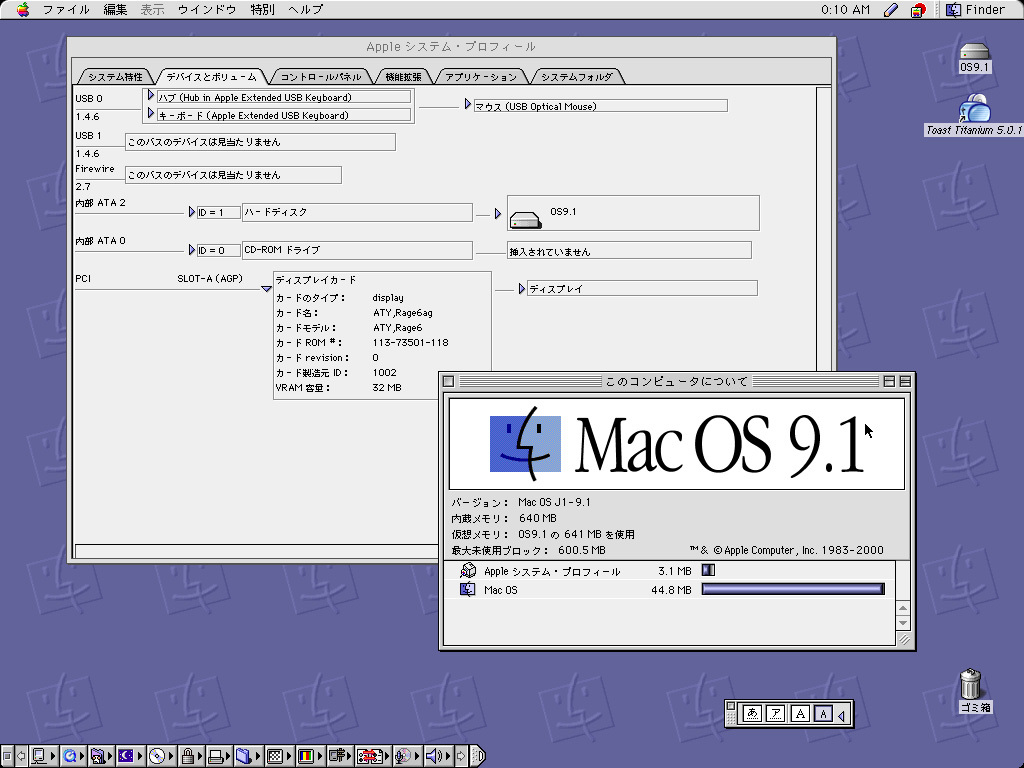Click the Control Strip scroll-left arrow

21,756
